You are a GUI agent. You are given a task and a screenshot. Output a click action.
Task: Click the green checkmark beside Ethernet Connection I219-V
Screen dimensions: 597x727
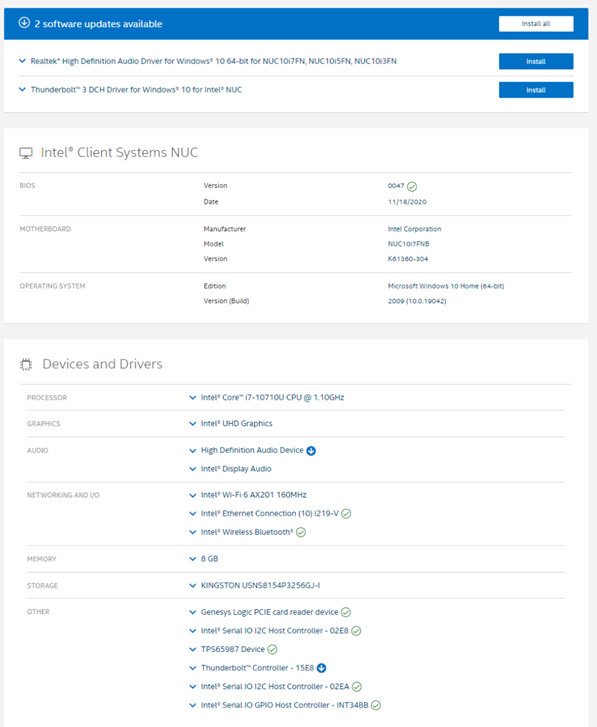[346, 514]
